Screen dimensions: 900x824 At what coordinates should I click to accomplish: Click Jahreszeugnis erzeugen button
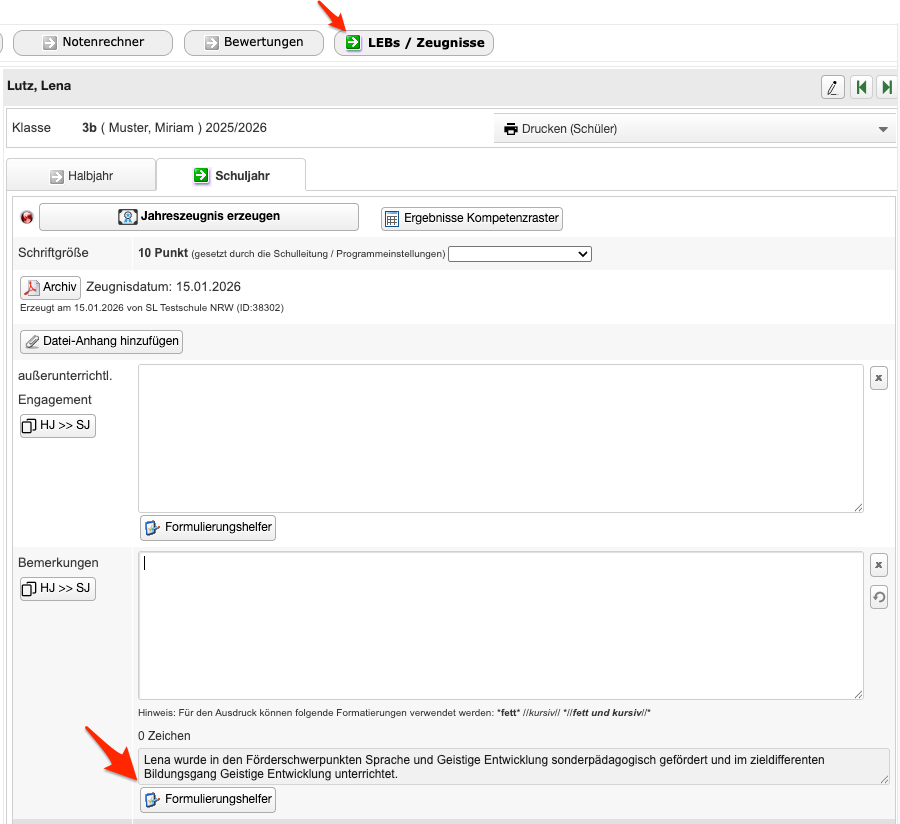pyautogui.click(x=199, y=216)
